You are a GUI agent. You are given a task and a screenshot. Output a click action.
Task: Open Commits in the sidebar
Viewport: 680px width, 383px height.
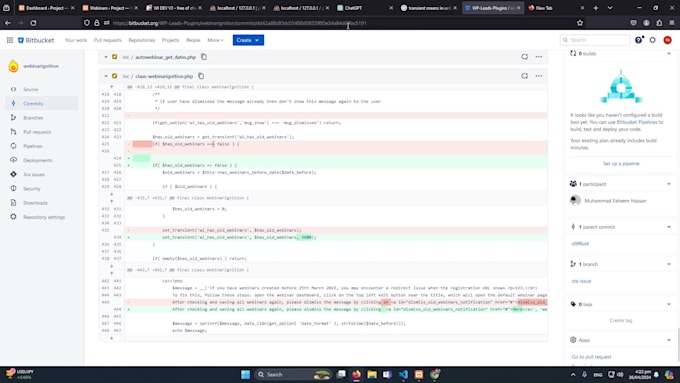click(33, 103)
